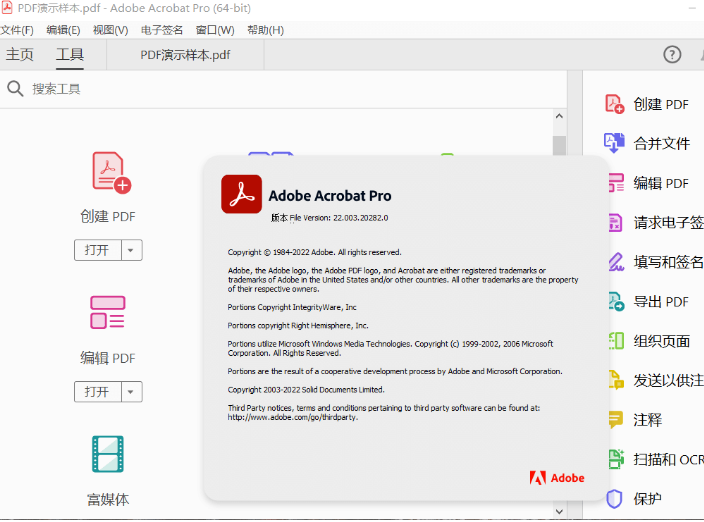Open 填写和签名 in right sidebar

[656, 262]
